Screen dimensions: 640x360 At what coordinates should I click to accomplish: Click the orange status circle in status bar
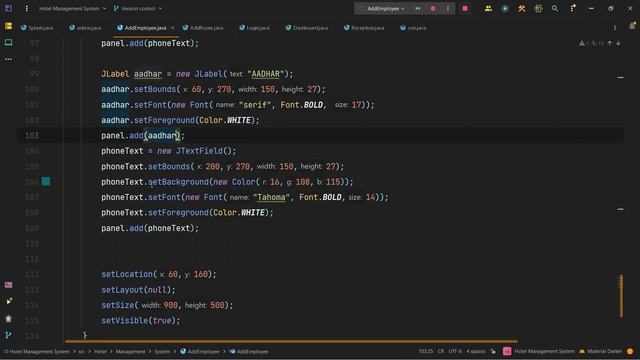(x=630, y=351)
